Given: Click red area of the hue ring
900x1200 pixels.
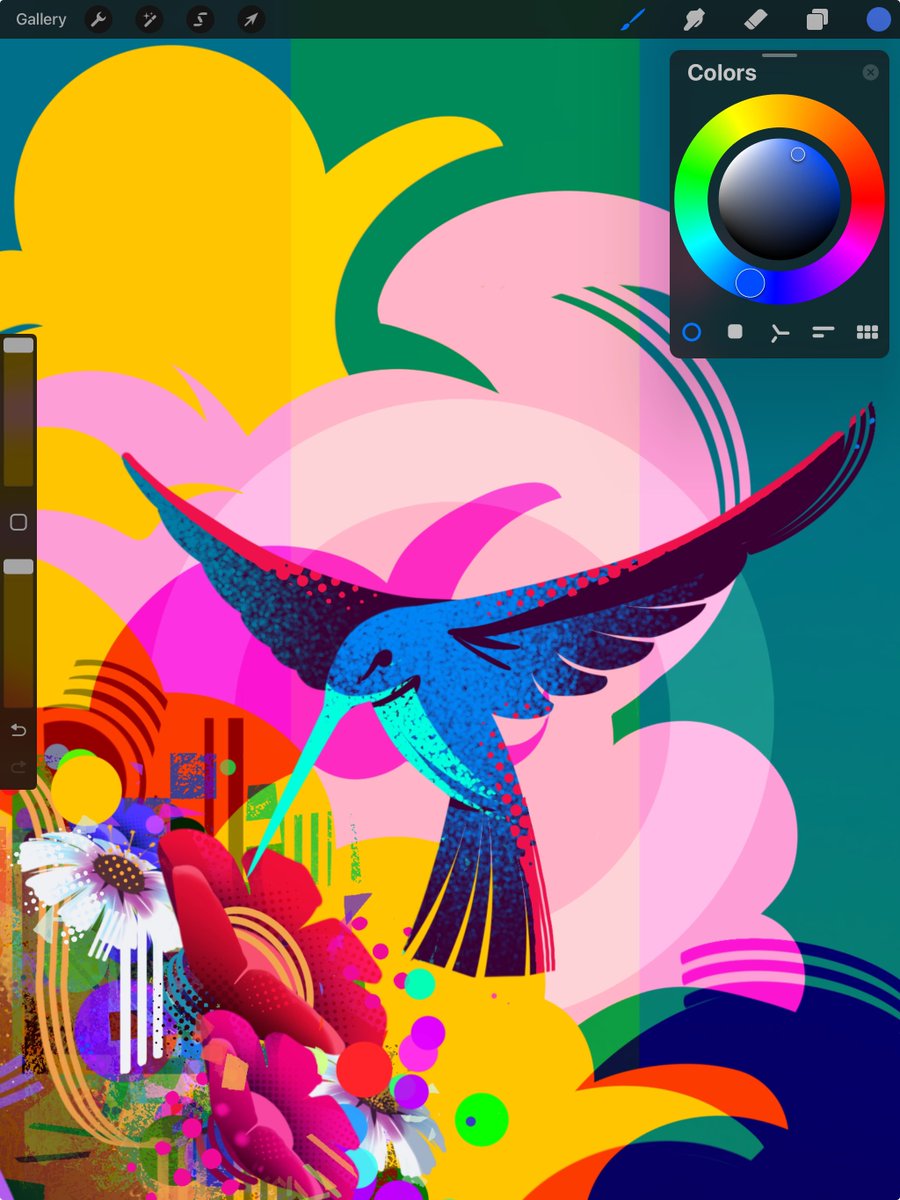Looking at the screenshot, I should tap(867, 199).
